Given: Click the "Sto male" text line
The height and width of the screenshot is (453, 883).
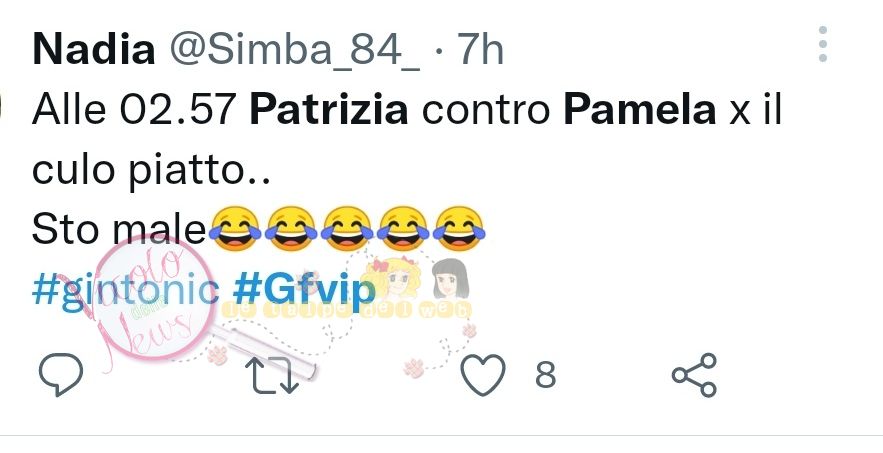Looking at the screenshot, I should 119,230.
